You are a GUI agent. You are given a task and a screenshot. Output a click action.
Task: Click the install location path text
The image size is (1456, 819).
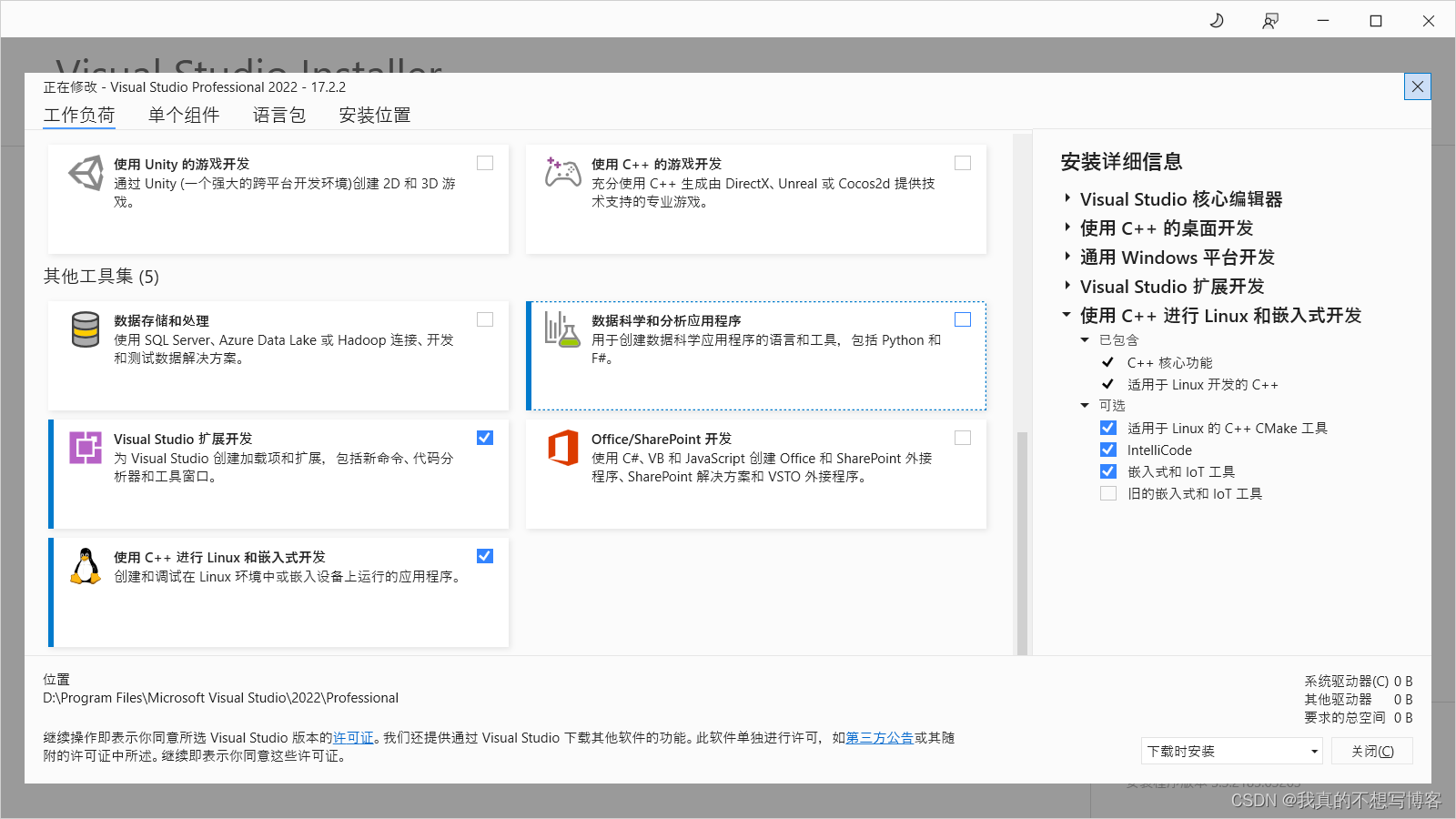220,698
